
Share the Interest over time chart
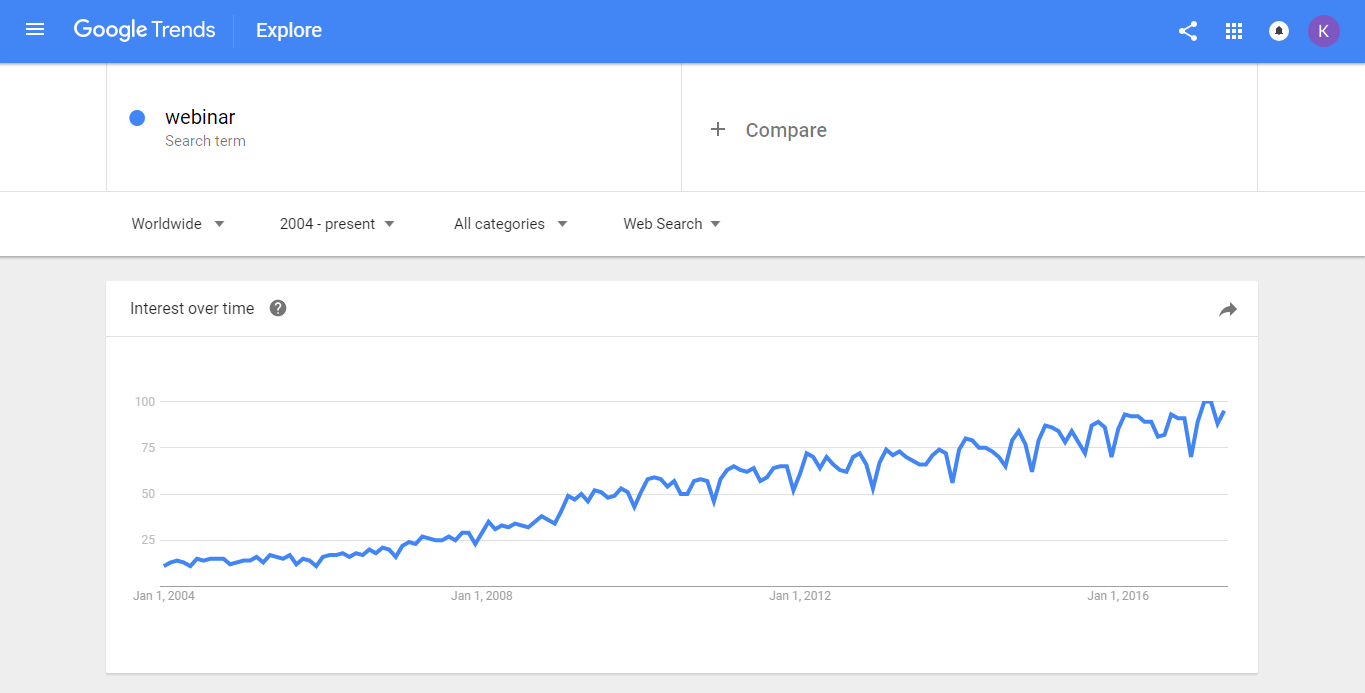click(x=1228, y=310)
